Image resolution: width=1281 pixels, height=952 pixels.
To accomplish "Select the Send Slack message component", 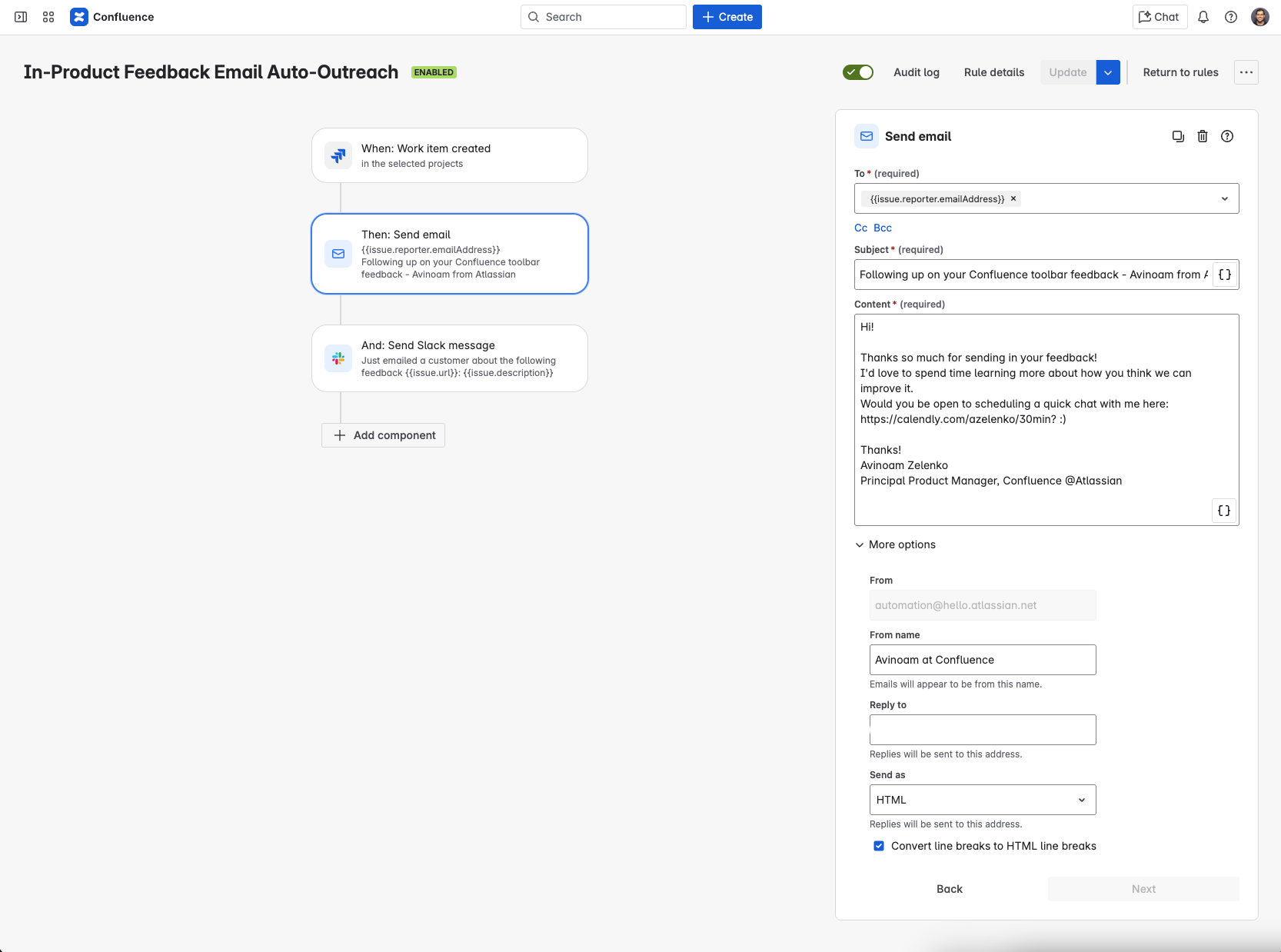I will [450, 358].
